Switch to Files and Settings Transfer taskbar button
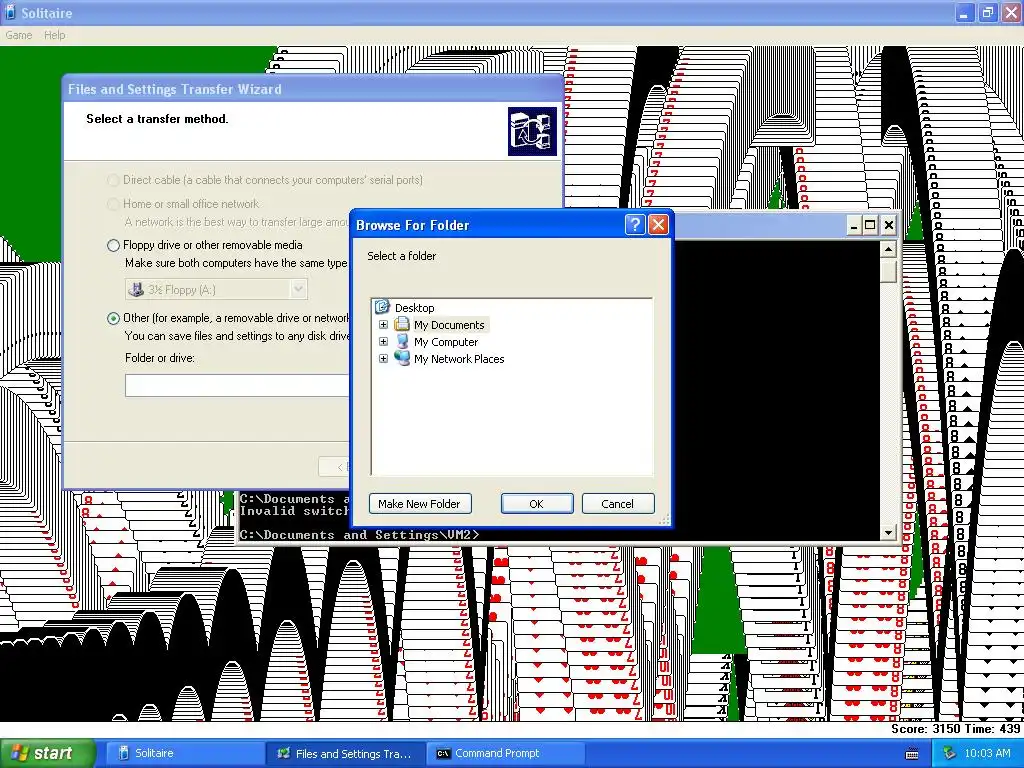Image resolution: width=1024 pixels, height=768 pixels. tap(345, 753)
